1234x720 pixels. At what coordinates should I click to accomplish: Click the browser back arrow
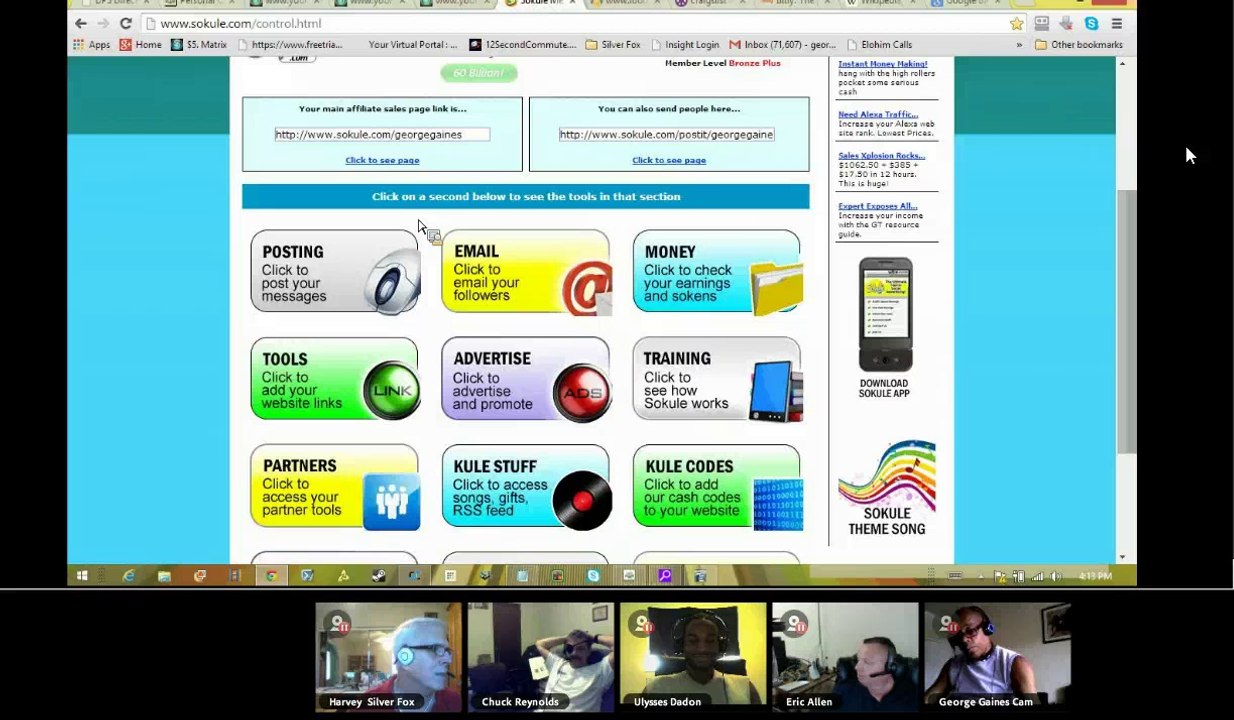coord(81,23)
